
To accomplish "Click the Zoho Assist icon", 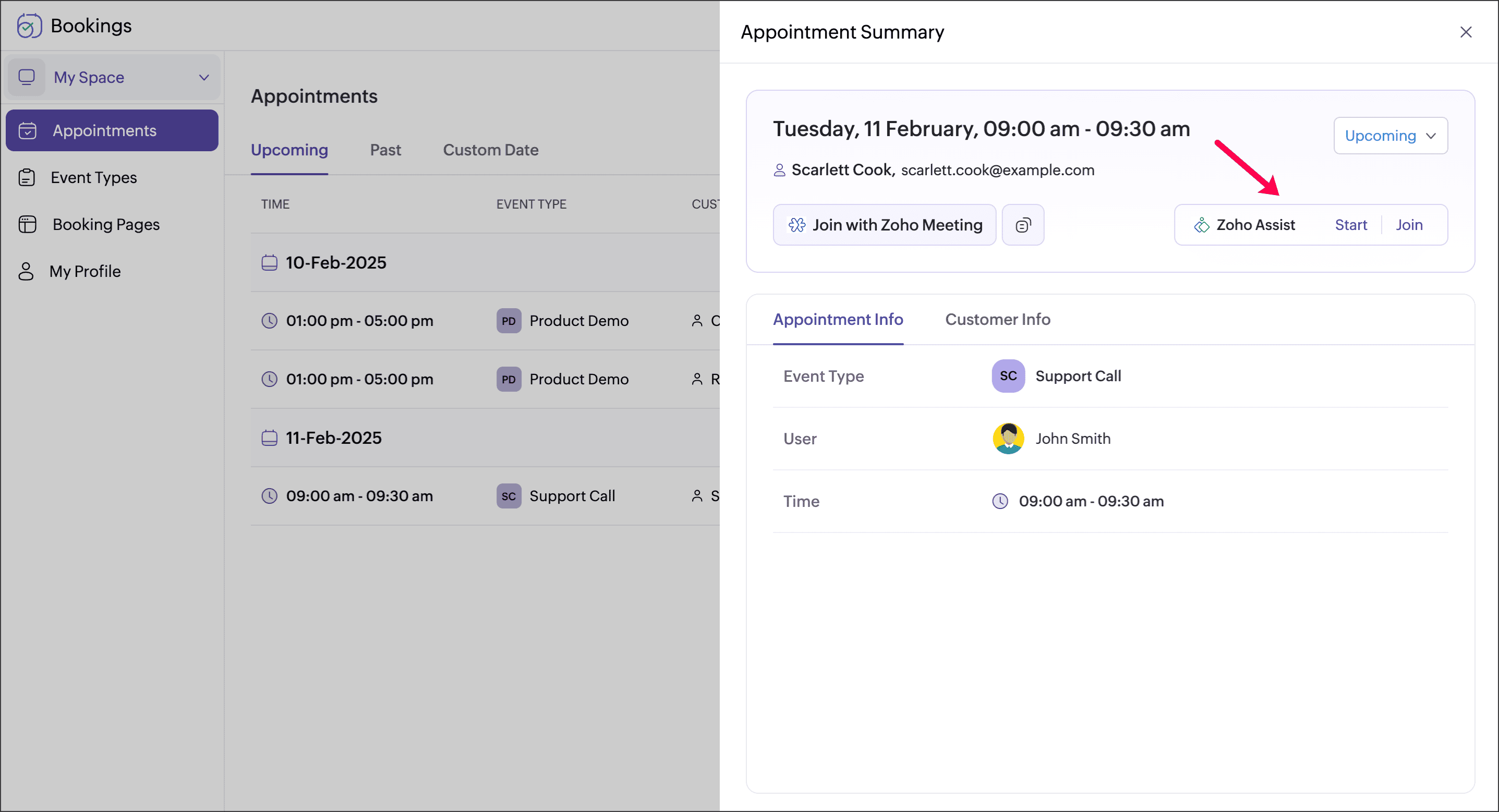I will (1201, 225).
